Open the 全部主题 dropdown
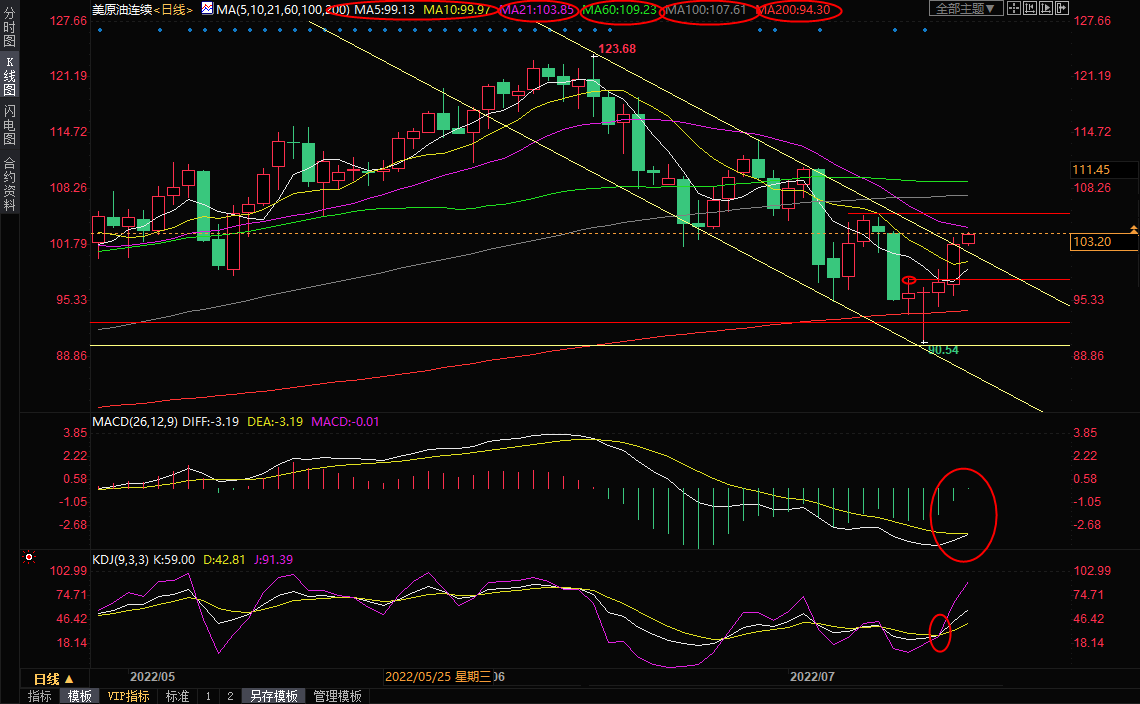This screenshot has width=1140, height=704. tap(966, 8)
